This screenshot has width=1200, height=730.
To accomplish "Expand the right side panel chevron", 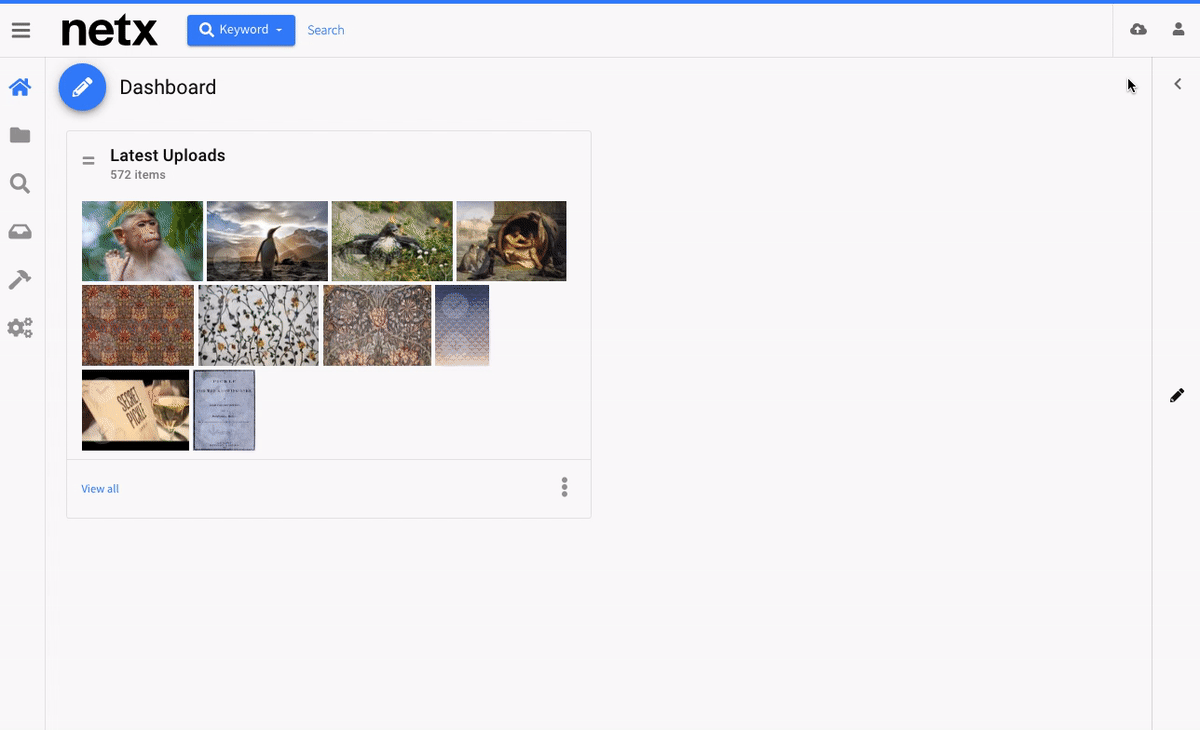I will pos(1178,84).
